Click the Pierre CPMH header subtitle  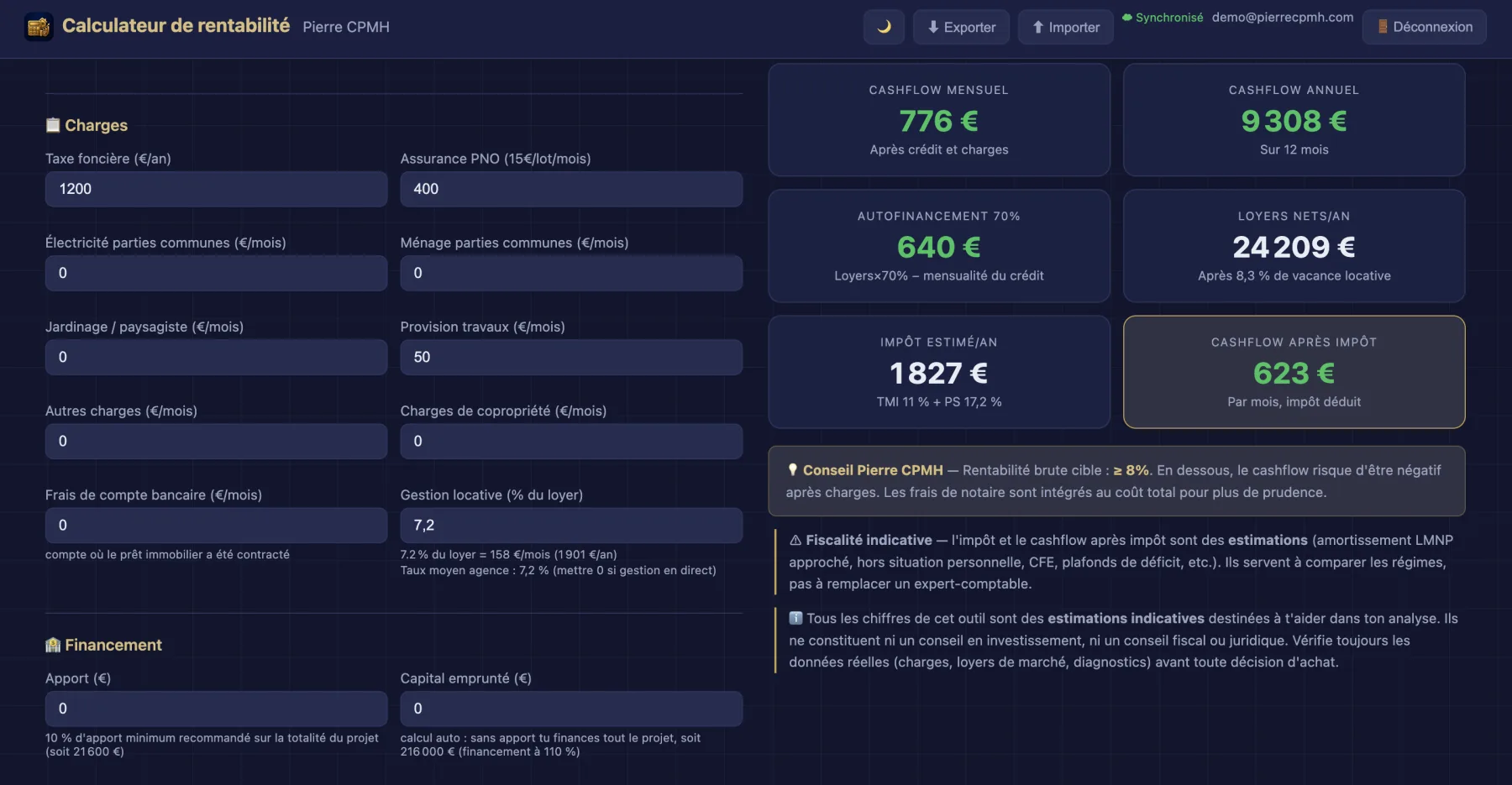point(346,27)
